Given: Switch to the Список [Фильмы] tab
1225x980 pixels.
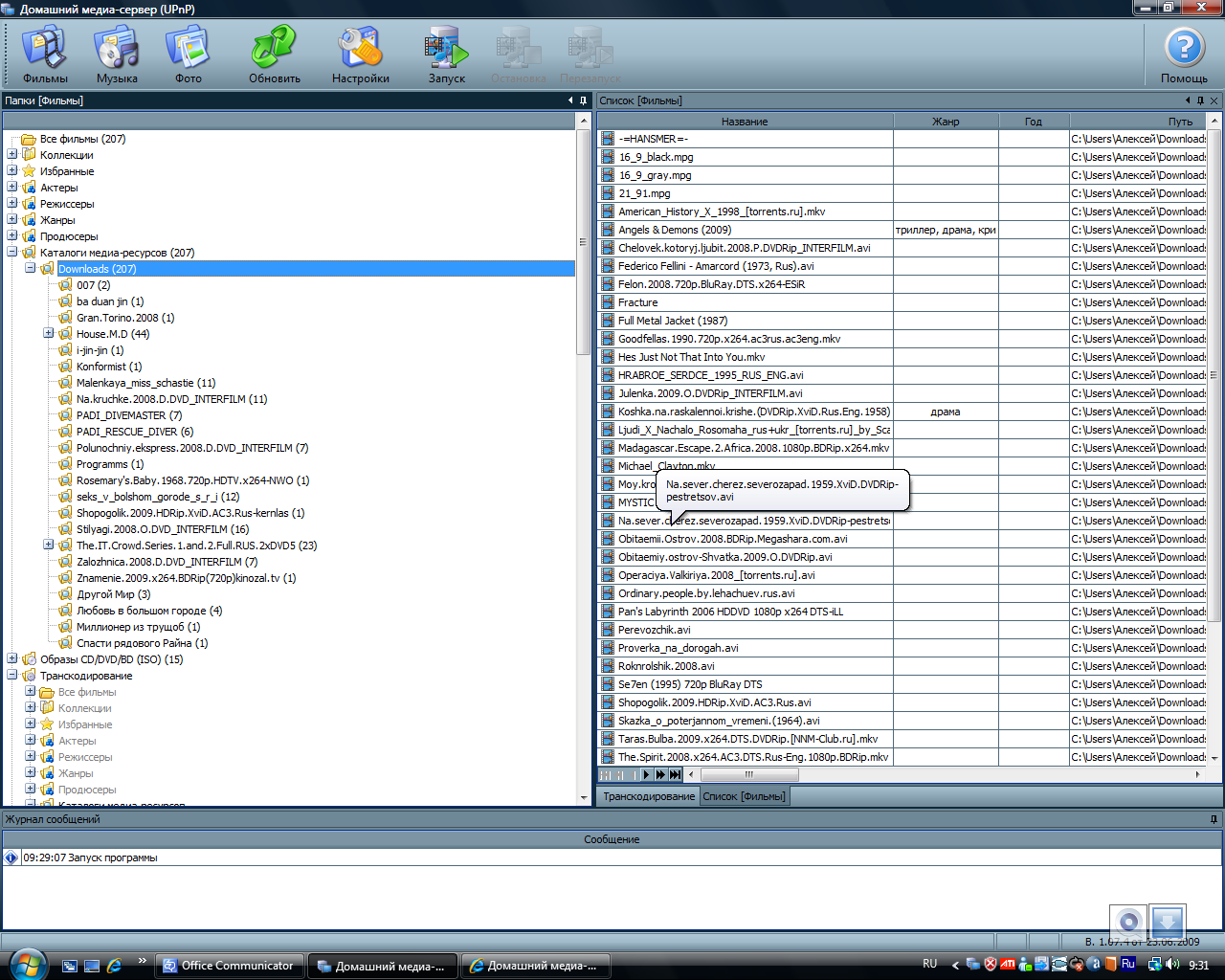Looking at the screenshot, I should click(744, 796).
